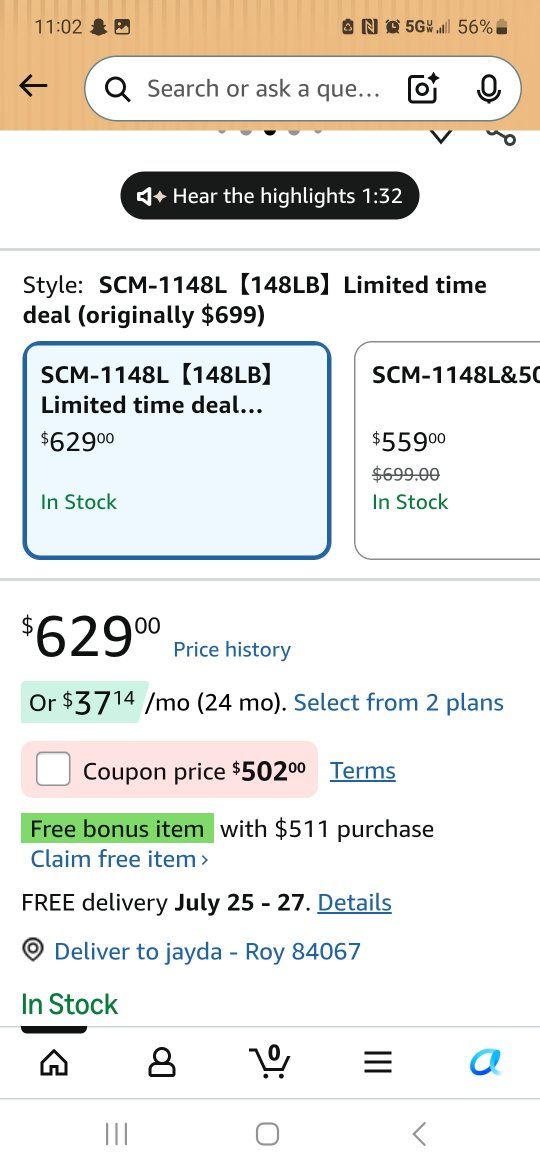Tap the share icon
This screenshot has width=540, height=1170.
[x=501, y=137]
